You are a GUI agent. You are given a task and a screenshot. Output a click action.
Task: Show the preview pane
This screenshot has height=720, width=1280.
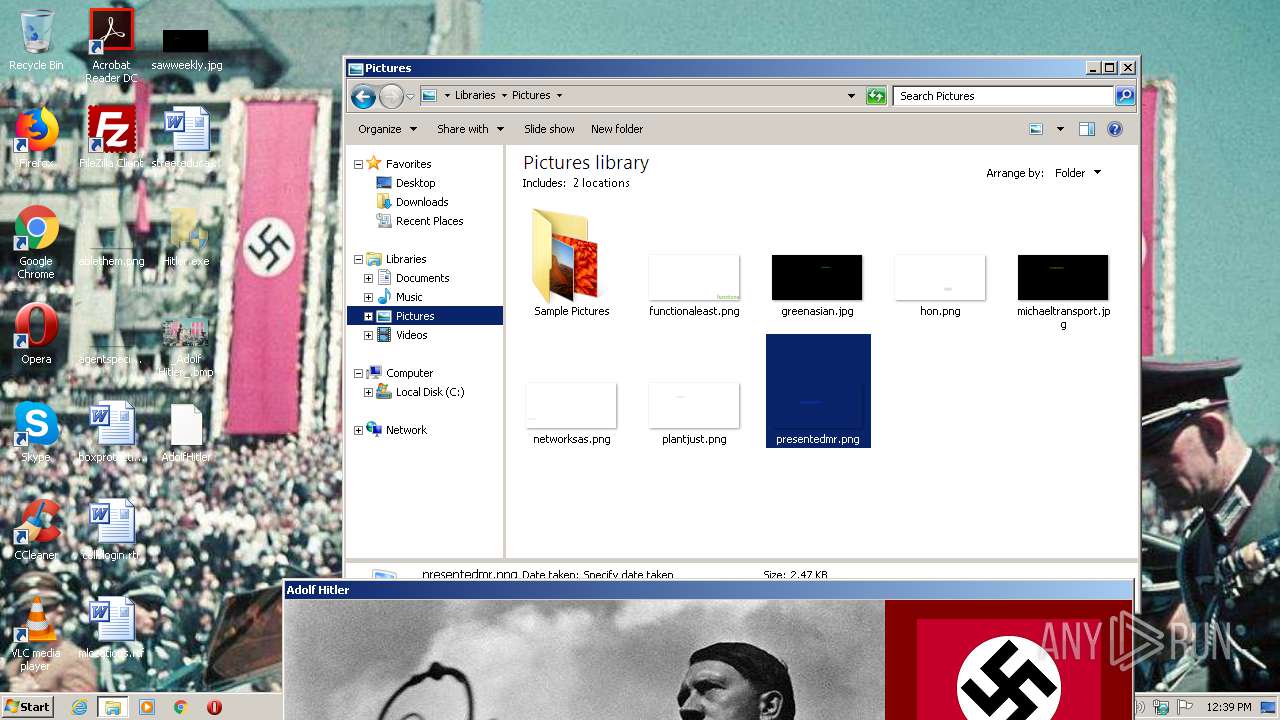coord(1087,129)
